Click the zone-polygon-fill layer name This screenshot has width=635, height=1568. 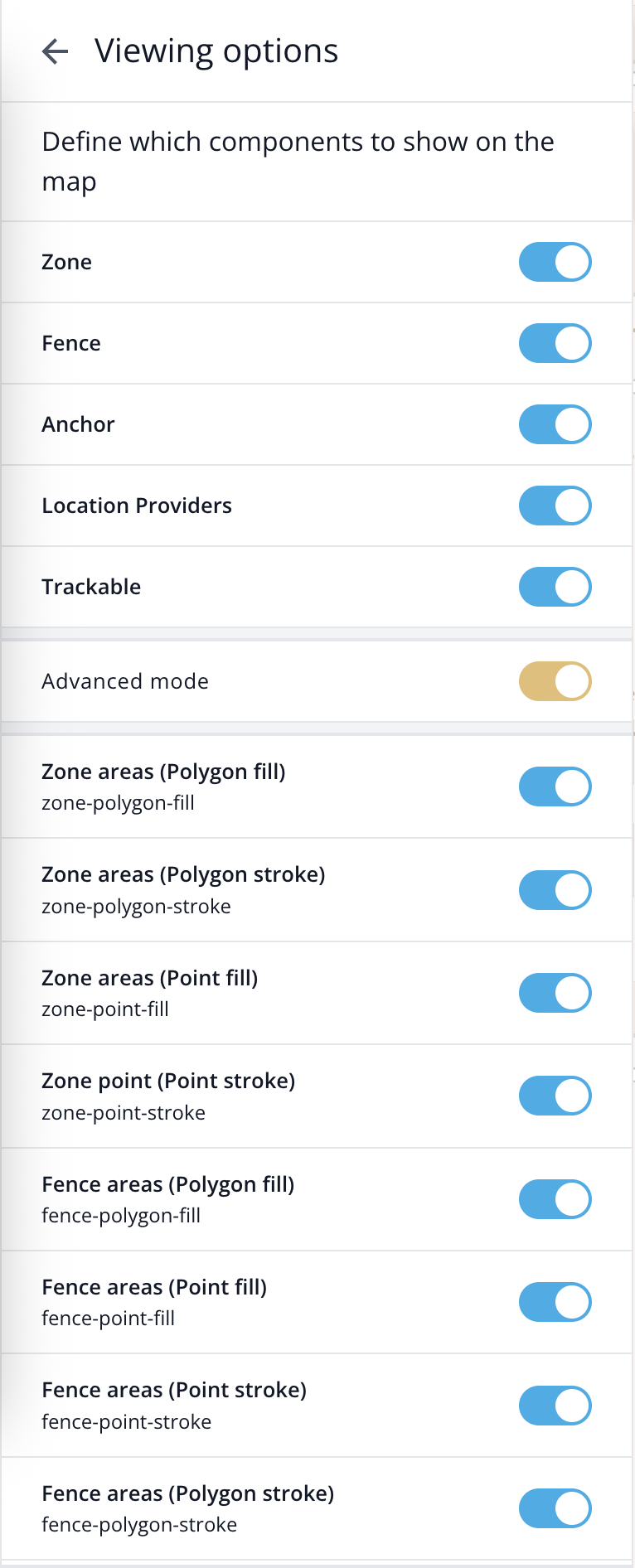click(x=118, y=803)
